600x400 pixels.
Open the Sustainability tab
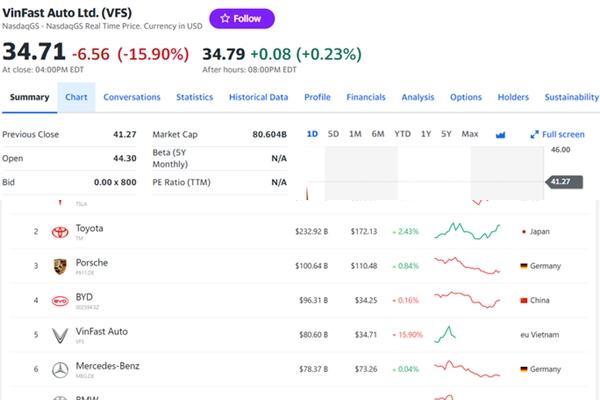[x=571, y=97]
